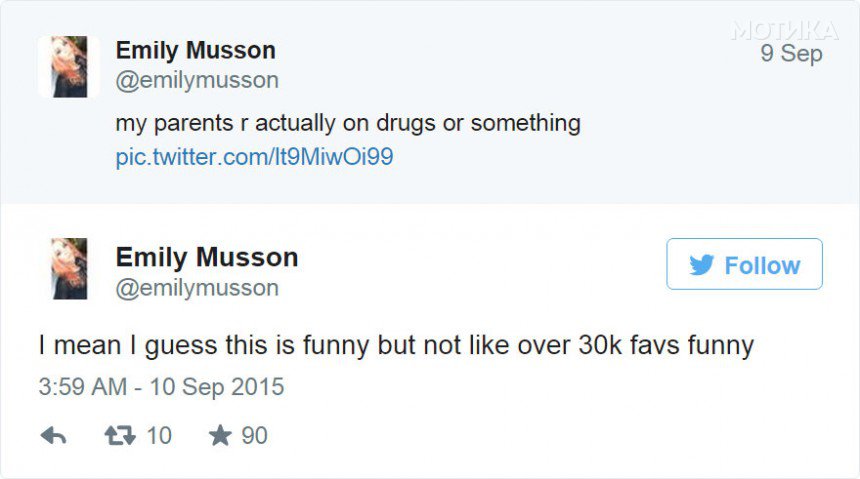Click the star favorite icon
This screenshot has height=479, width=860.
(x=220, y=436)
